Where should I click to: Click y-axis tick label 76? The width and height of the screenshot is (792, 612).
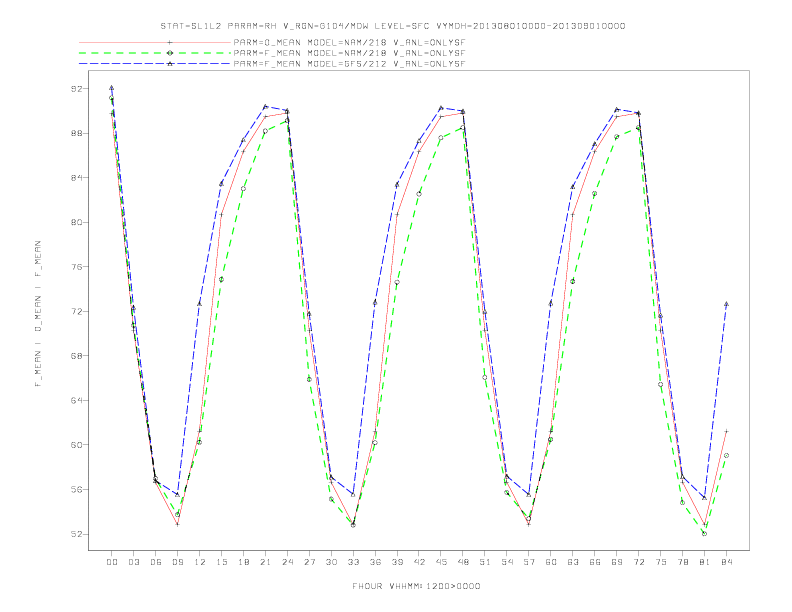[77, 267]
